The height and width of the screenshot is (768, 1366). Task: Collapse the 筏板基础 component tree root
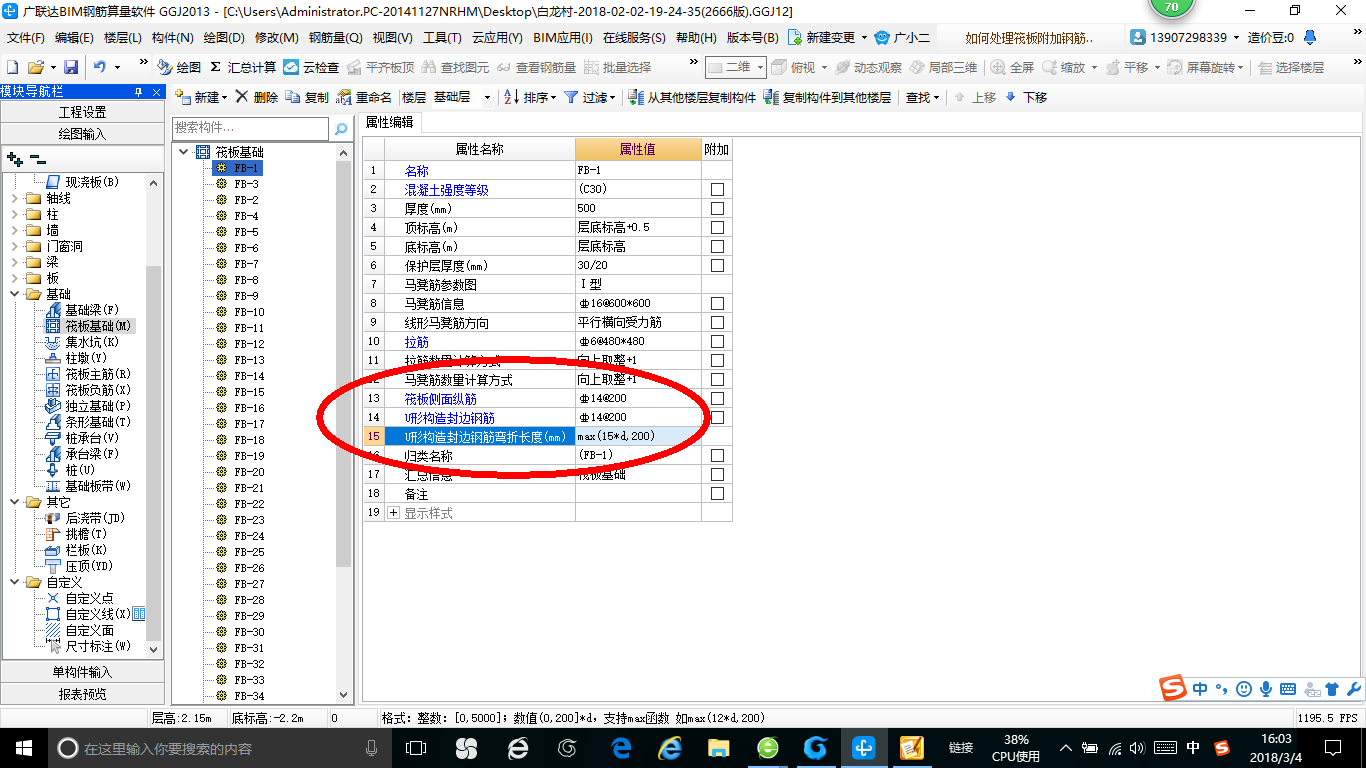click(x=184, y=152)
